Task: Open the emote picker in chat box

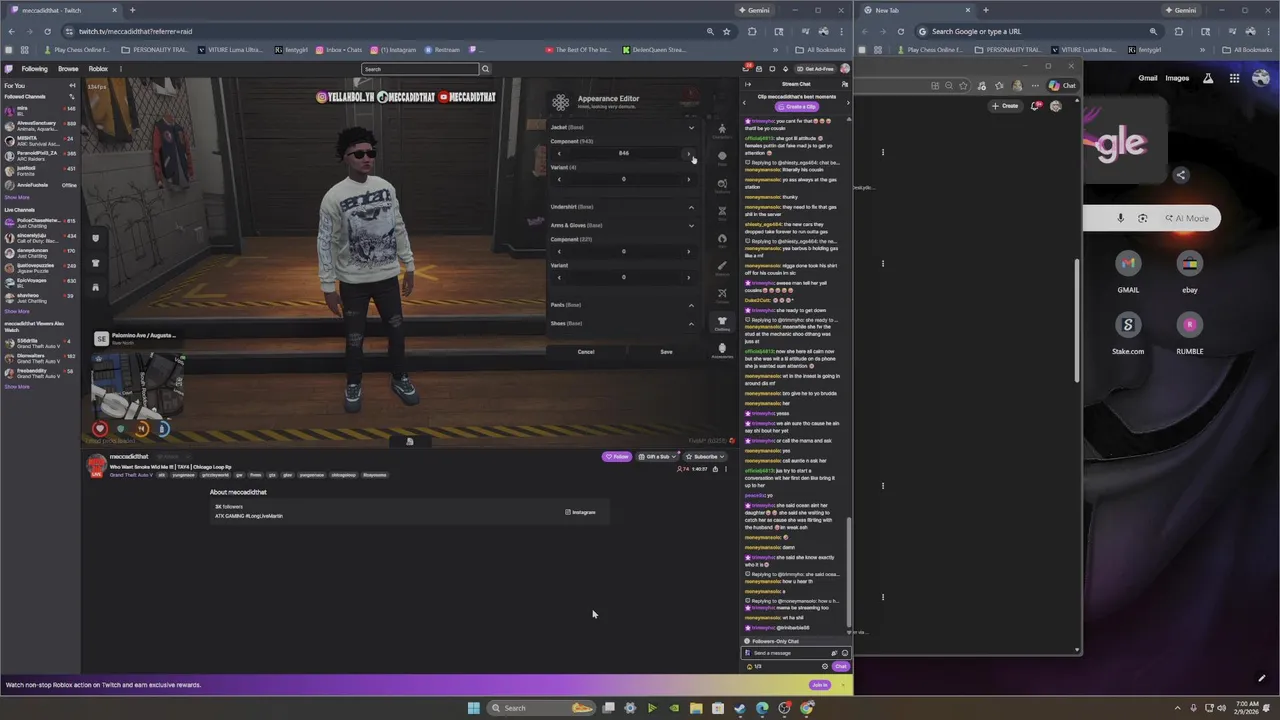Action: [x=844, y=653]
